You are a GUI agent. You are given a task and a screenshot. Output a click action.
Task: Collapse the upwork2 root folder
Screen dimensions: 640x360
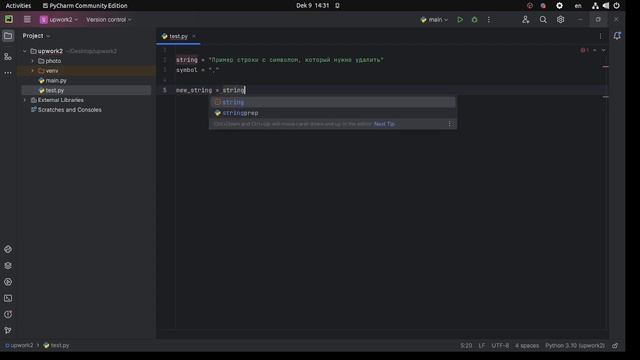pos(25,51)
